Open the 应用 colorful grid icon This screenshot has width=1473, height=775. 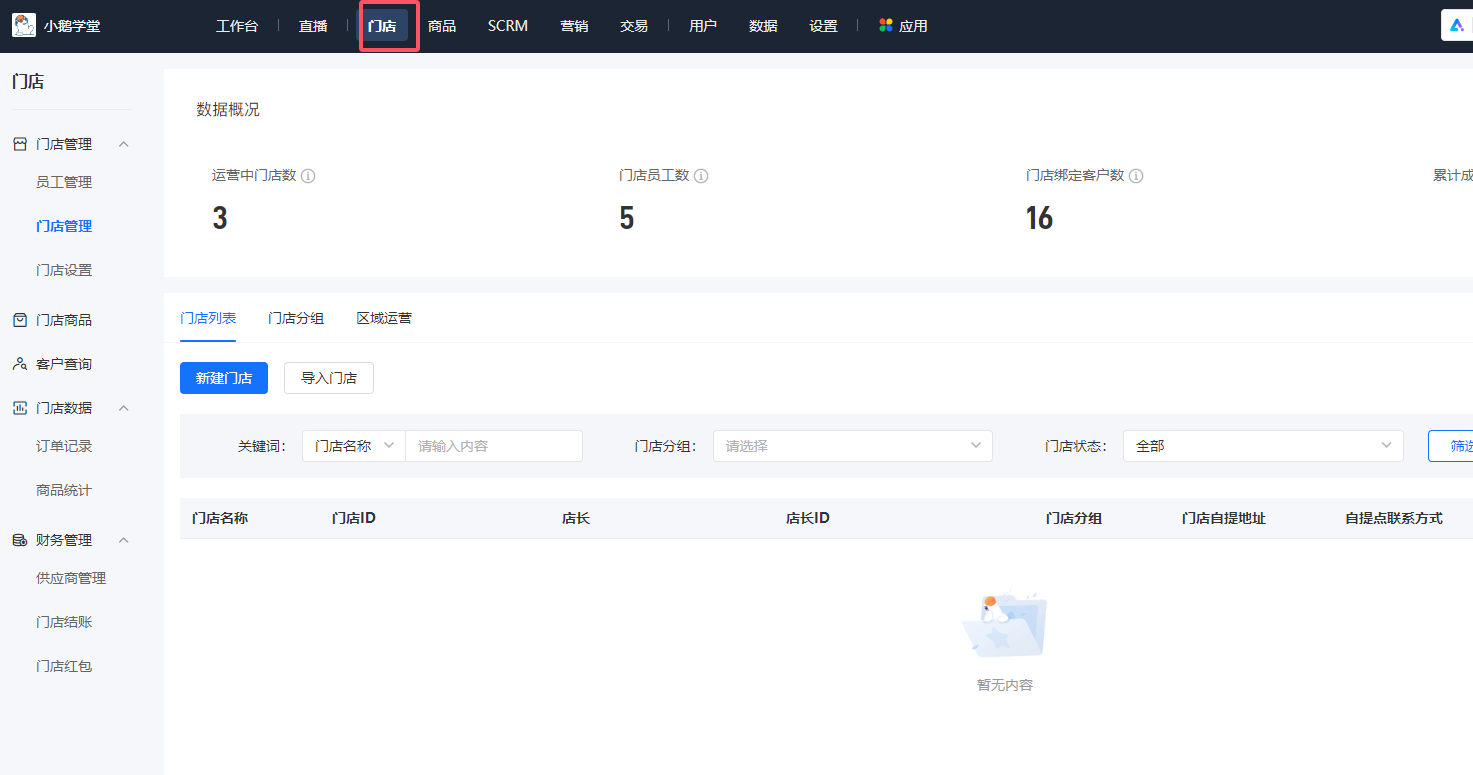pos(884,25)
